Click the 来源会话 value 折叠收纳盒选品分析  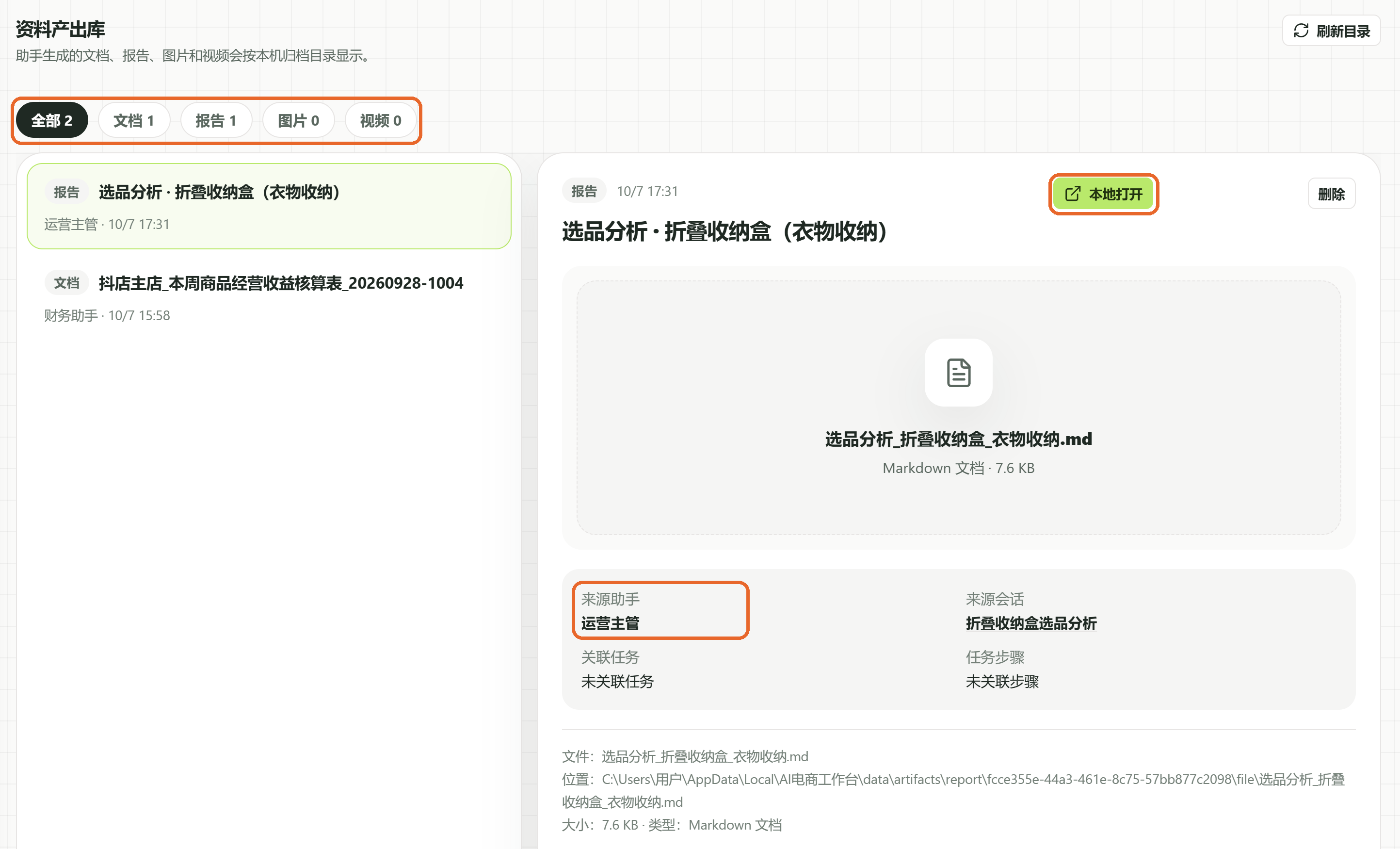point(1030,623)
